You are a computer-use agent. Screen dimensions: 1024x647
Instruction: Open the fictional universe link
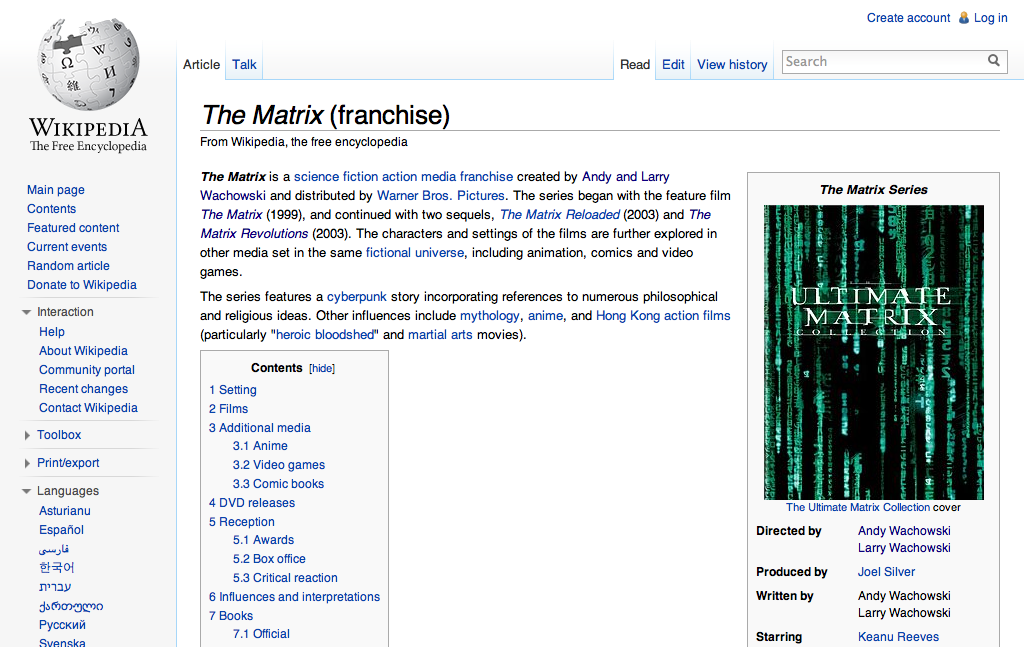(415, 252)
